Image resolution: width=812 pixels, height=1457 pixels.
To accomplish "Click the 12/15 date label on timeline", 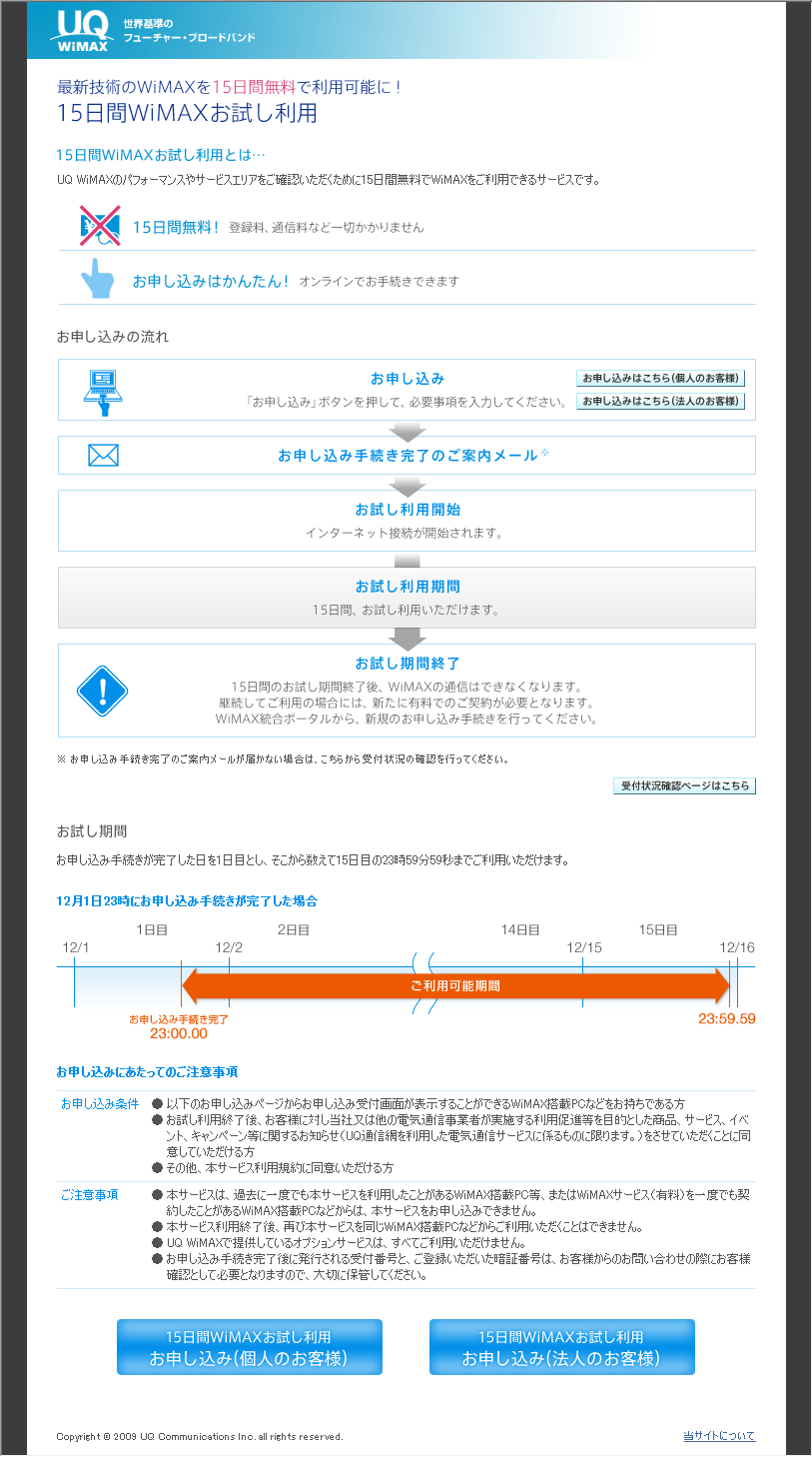I will click(584, 947).
